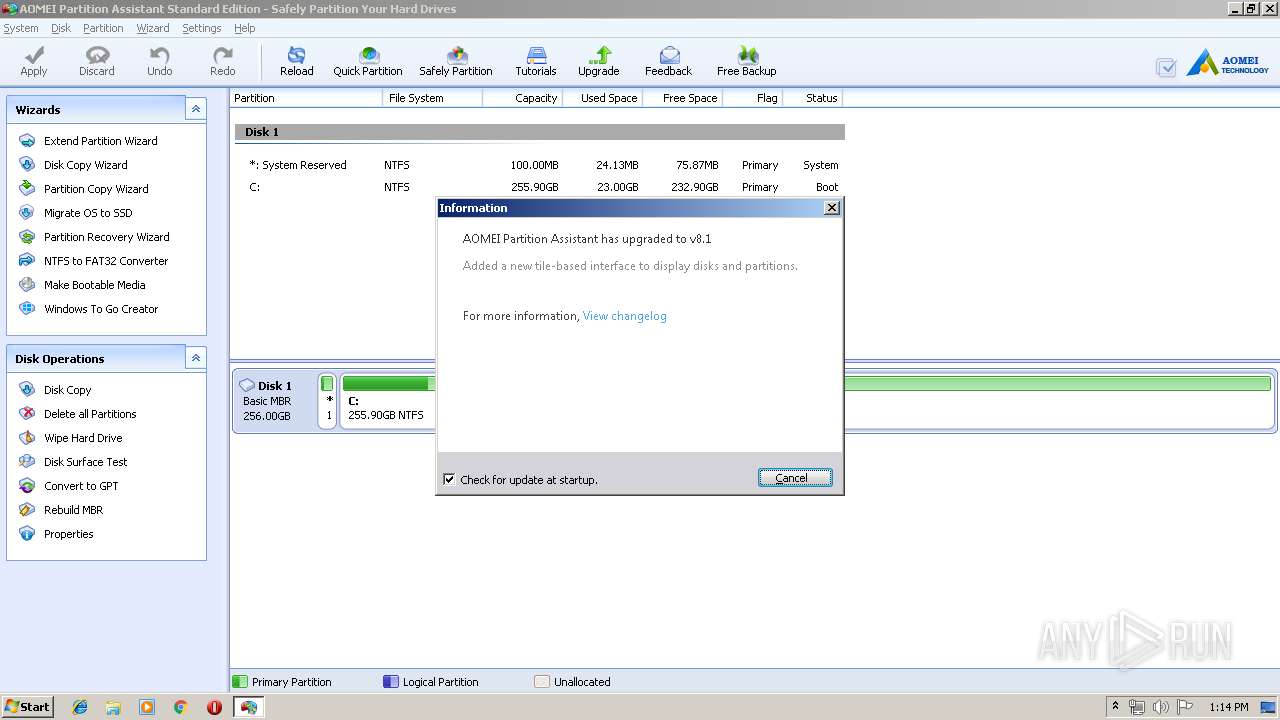Open Quick Partition from the toolbar
This screenshot has width=1280, height=720.
click(x=368, y=61)
